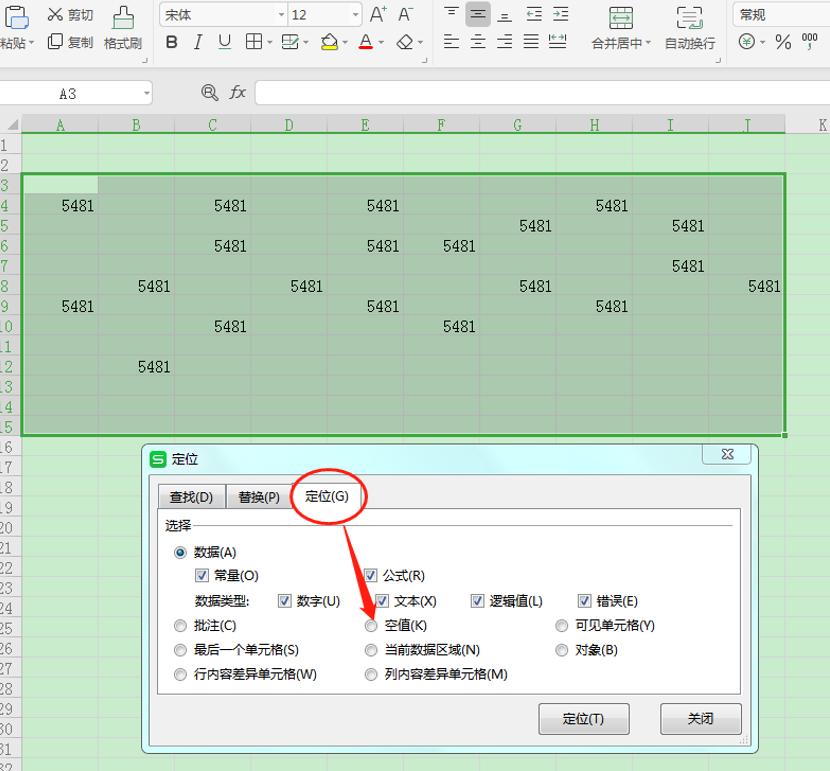Open the font size dropdown

[356, 14]
